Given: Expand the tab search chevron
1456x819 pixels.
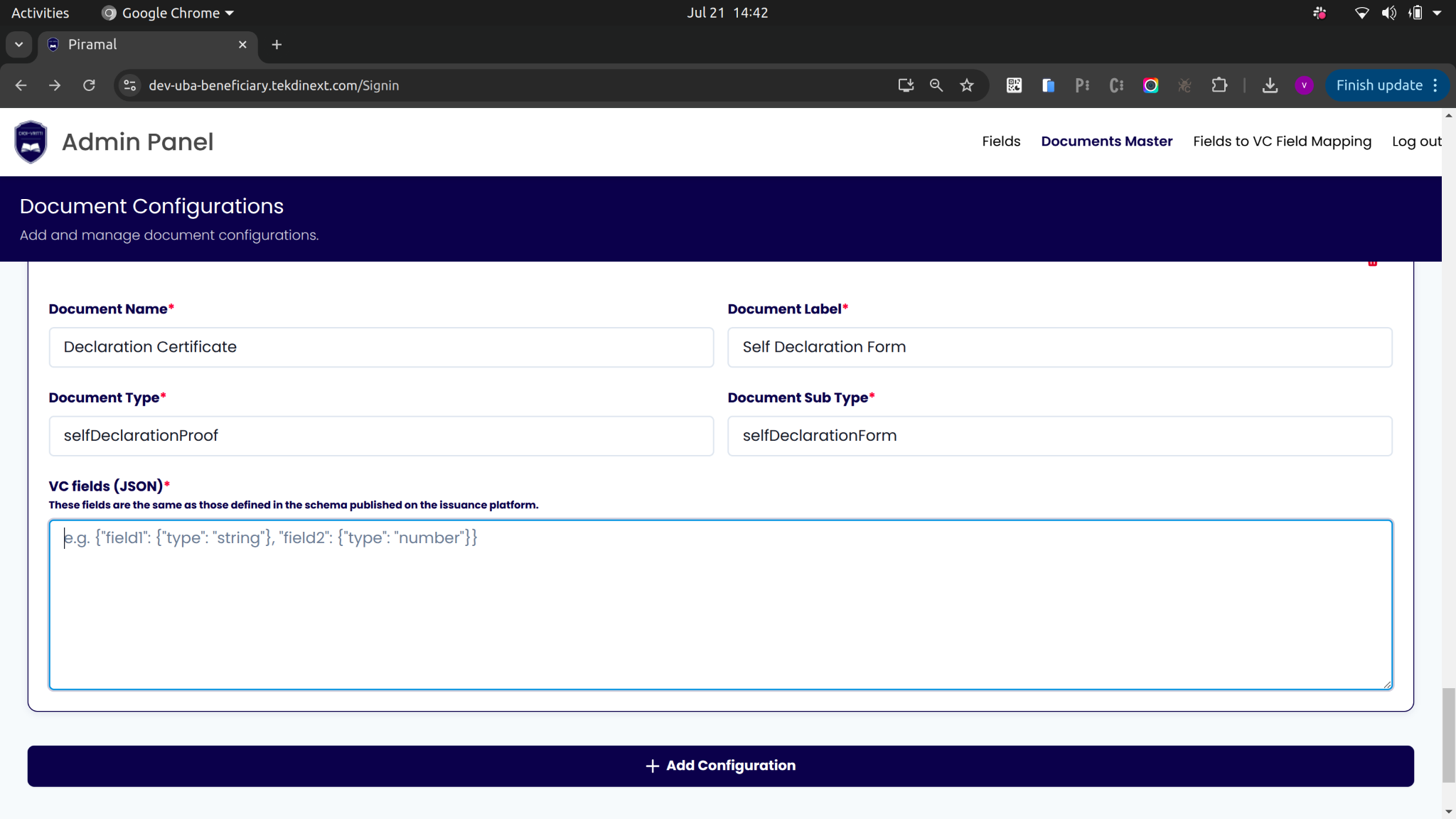Looking at the screenshot, I should click(19, 44).
